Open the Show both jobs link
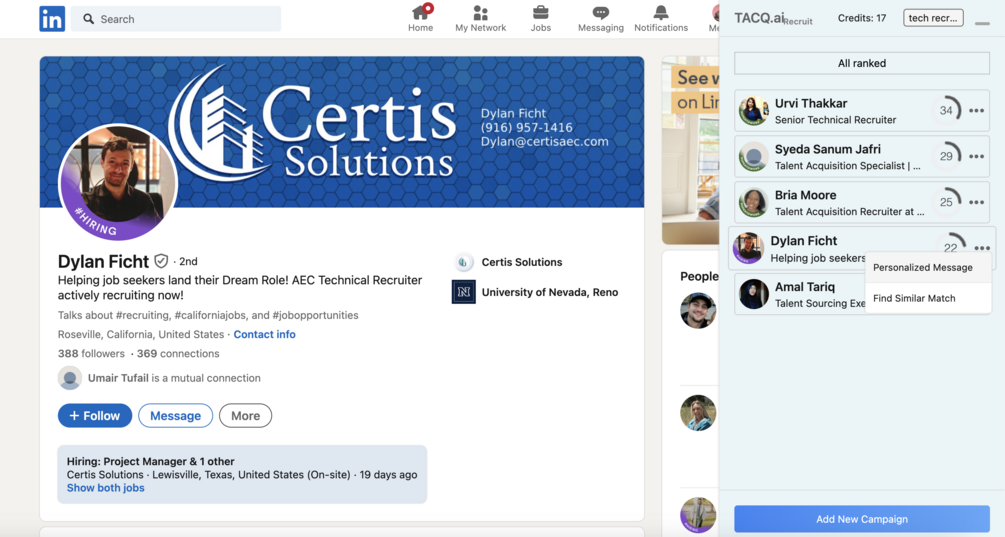 tap(105, 488)
